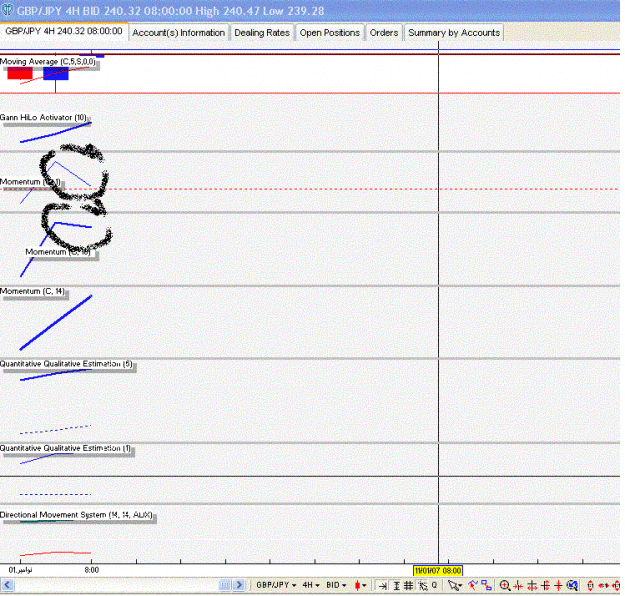Click the last red toolbar icon
625x596 pixels.
[x=616, y=586]
